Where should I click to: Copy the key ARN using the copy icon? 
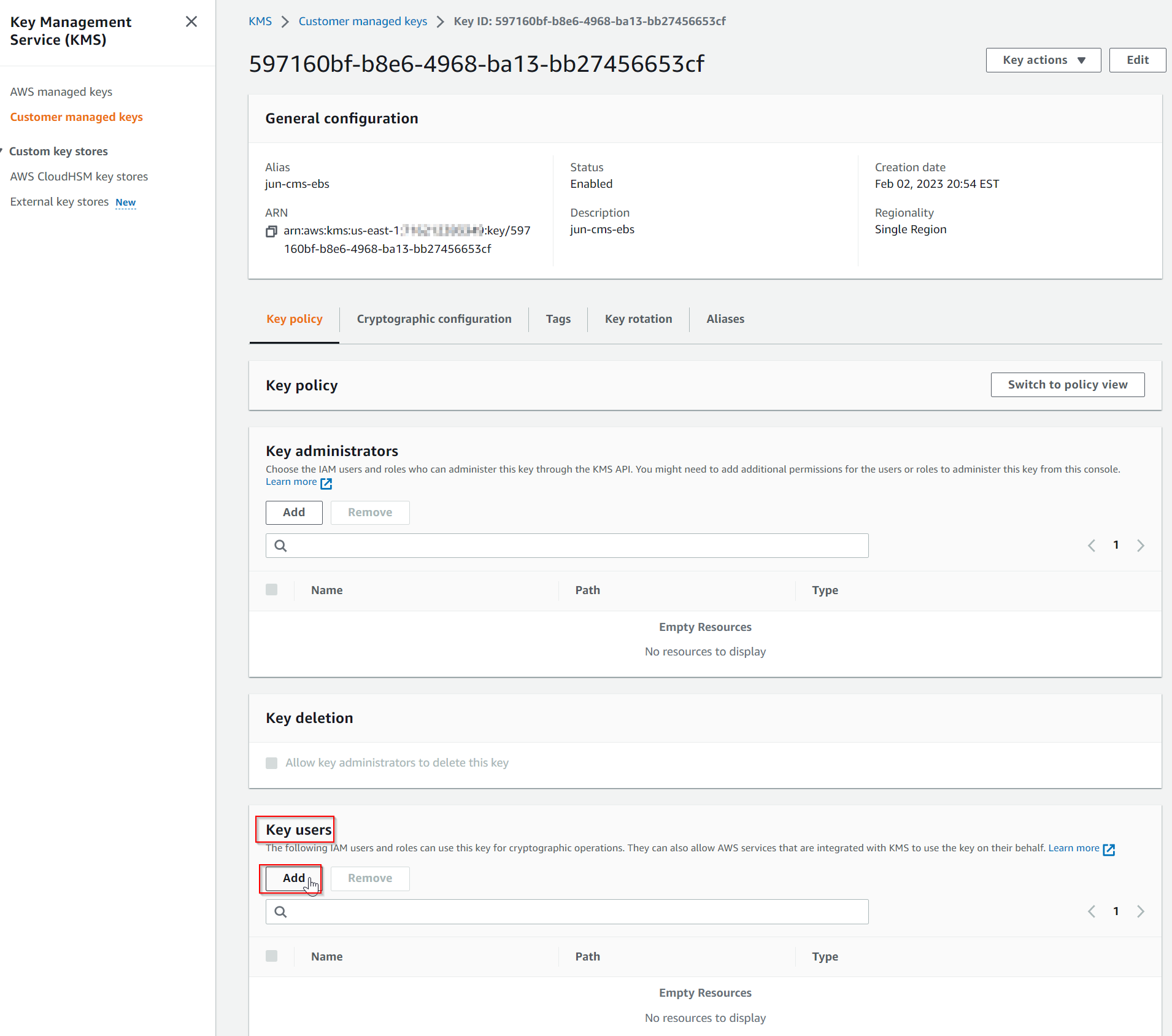point(271,231)
